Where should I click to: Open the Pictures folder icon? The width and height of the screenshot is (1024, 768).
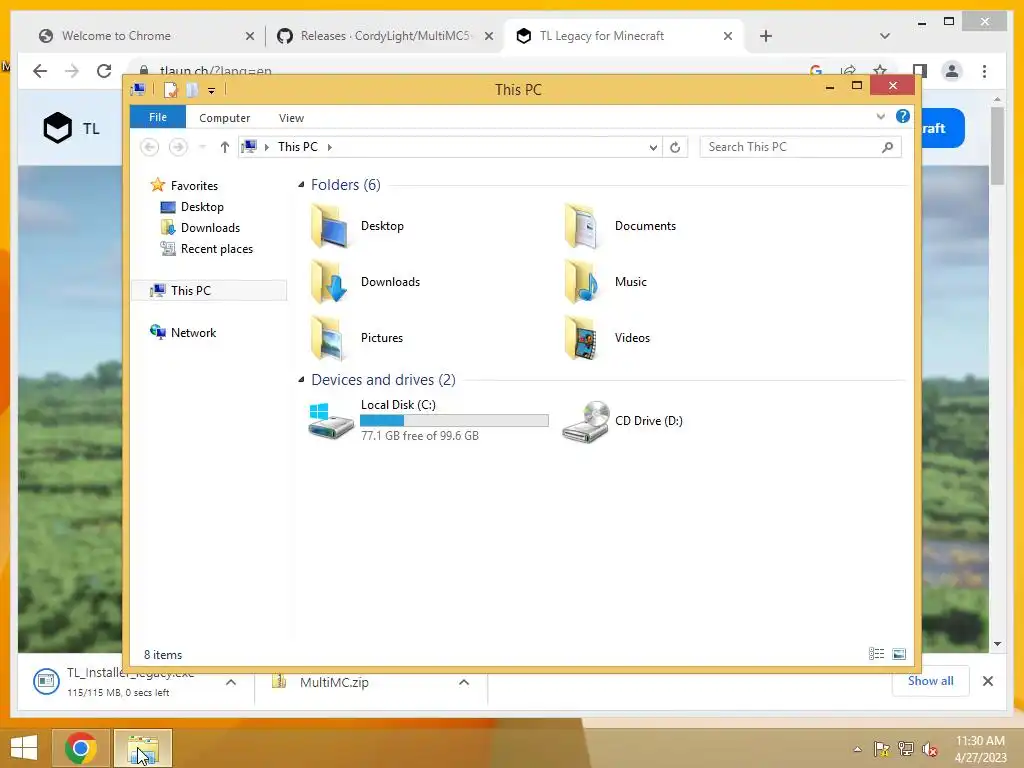point(329,338)
